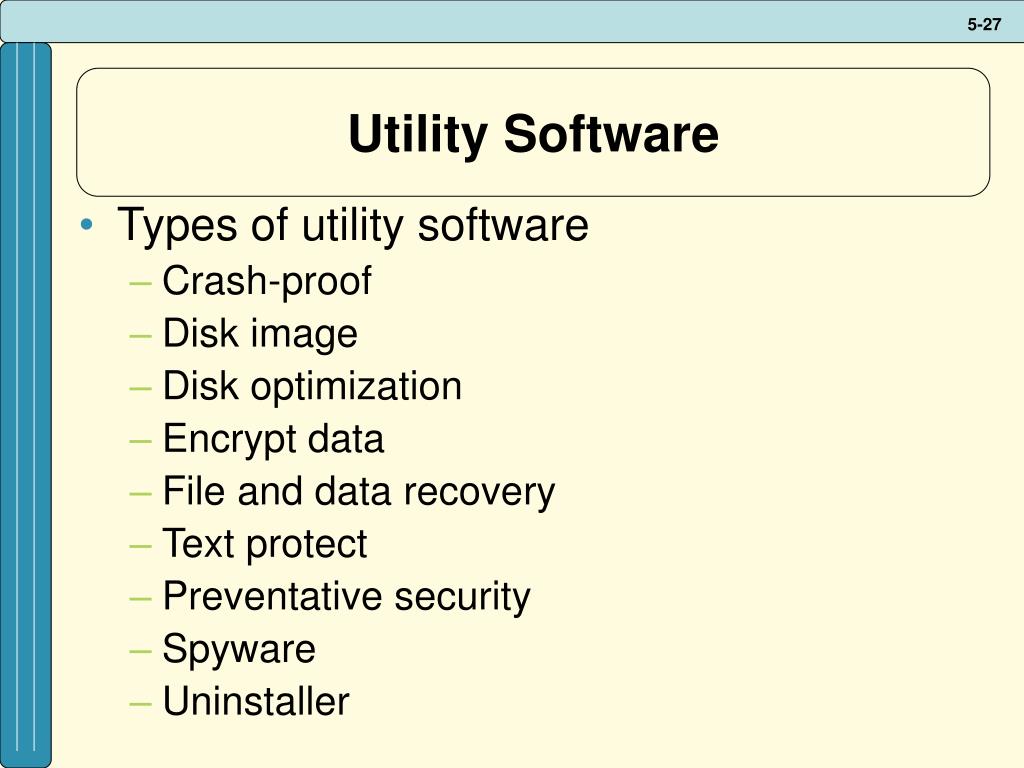Click the light blue top header bar

click(512, 21)
